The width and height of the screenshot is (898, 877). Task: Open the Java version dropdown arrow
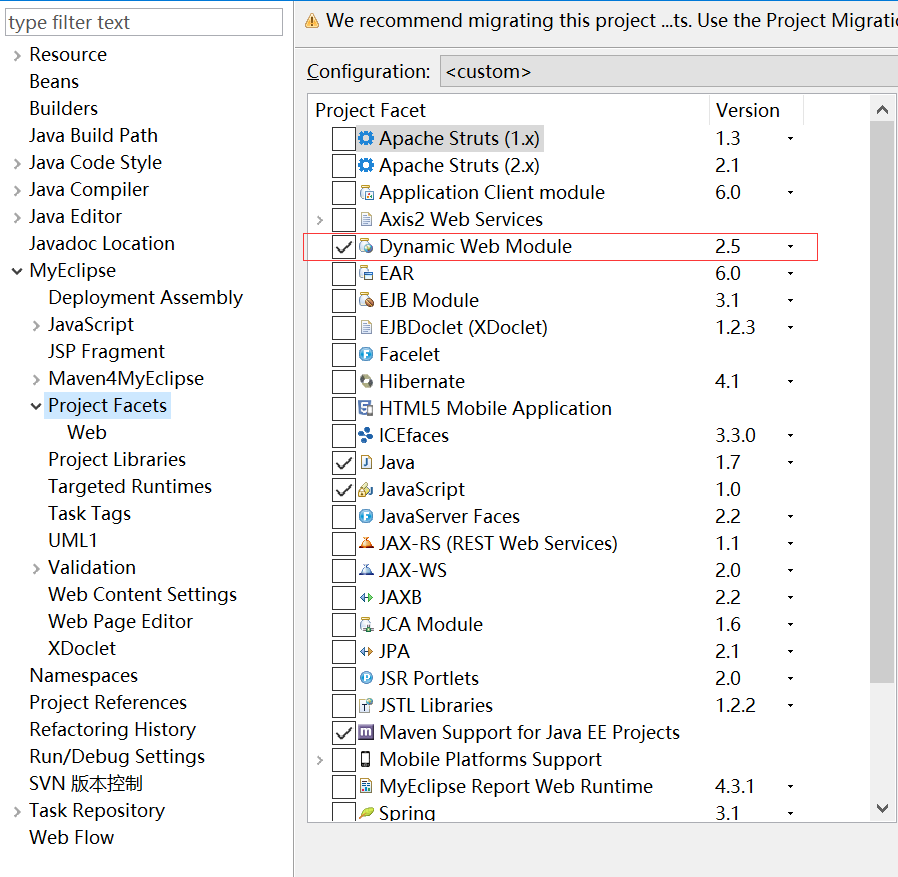(x=790, y=463)
